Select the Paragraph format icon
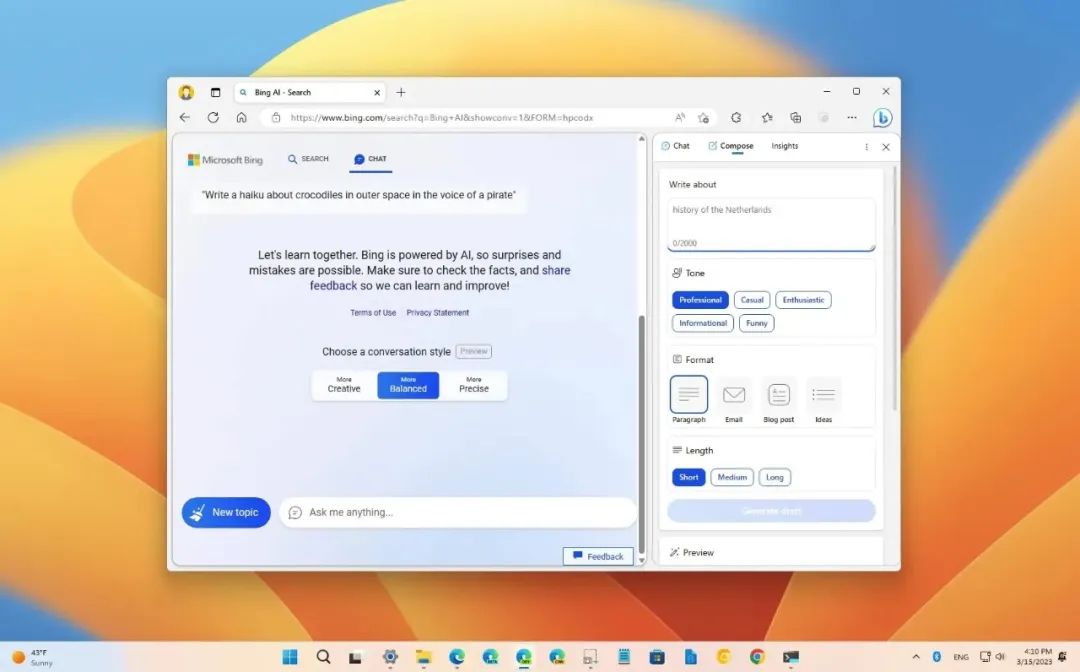This screenshot has width=1080, height=672. point(689,395)
